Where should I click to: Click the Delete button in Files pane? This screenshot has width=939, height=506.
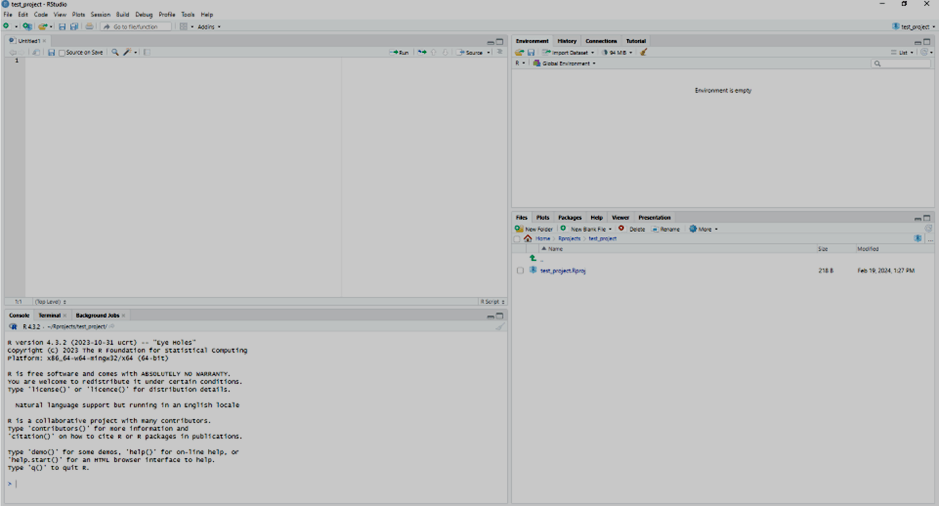coord(632,229)
